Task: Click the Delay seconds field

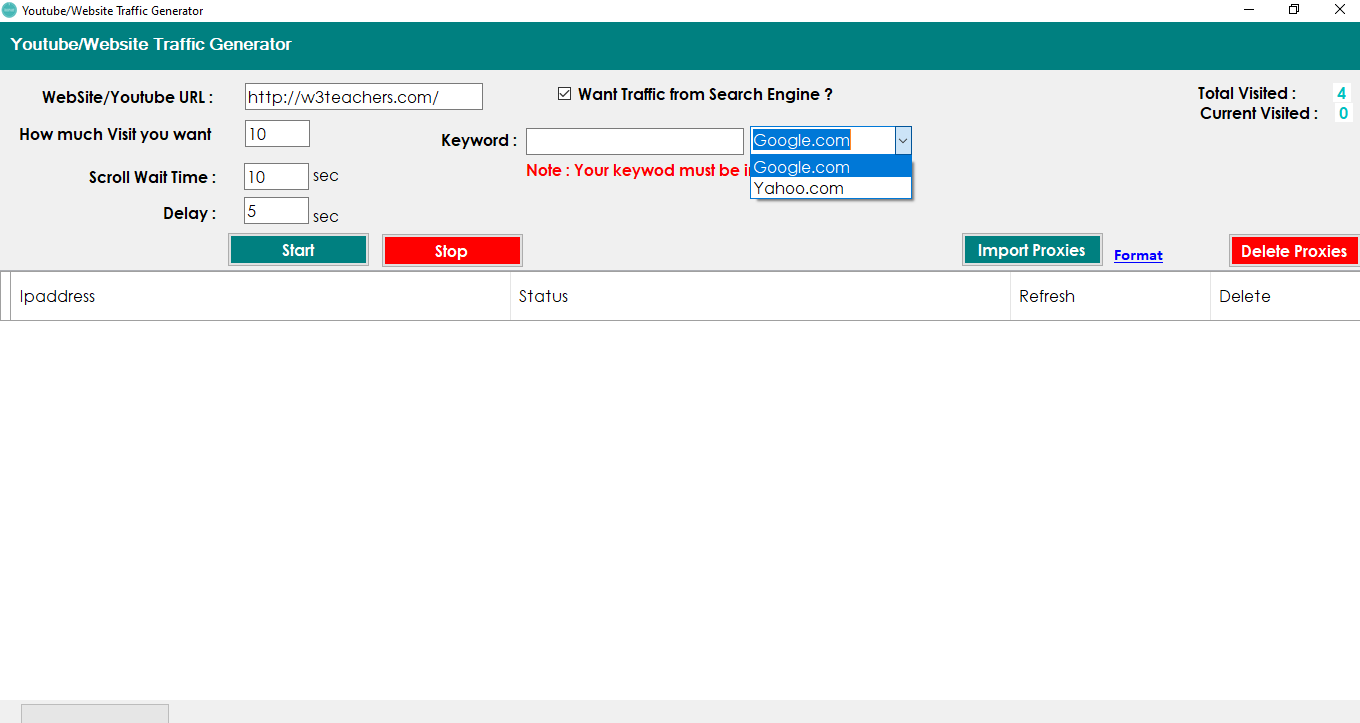Action: tap(275, 210)
